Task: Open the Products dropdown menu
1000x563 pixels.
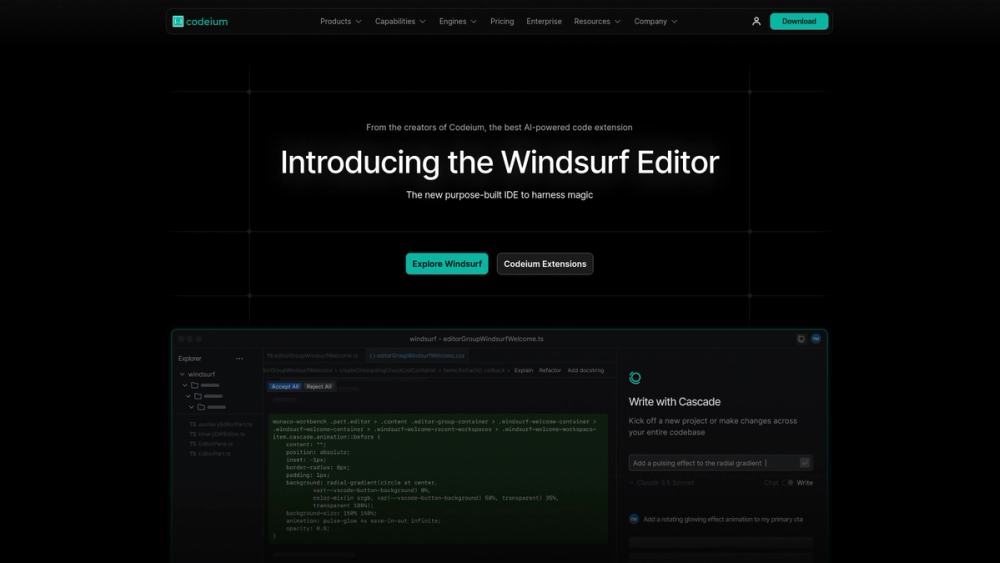Action: 341,21
